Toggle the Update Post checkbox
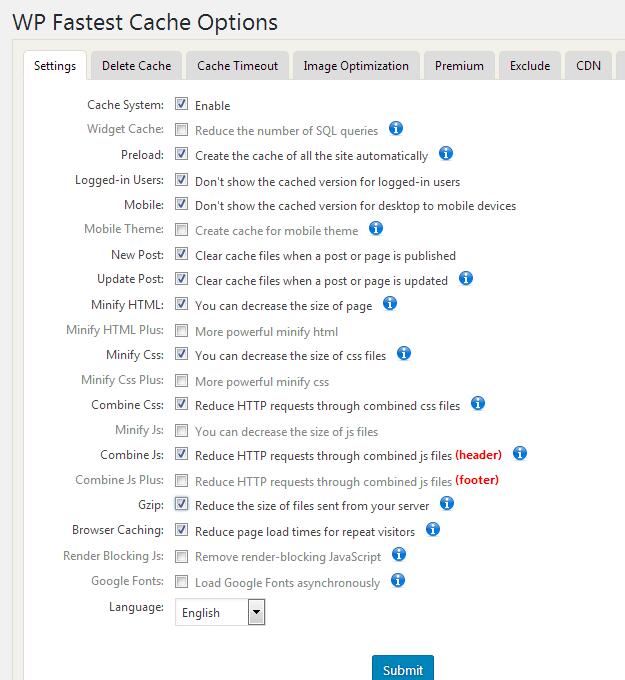Screen dimensions: 625x680 coord(181,279)
